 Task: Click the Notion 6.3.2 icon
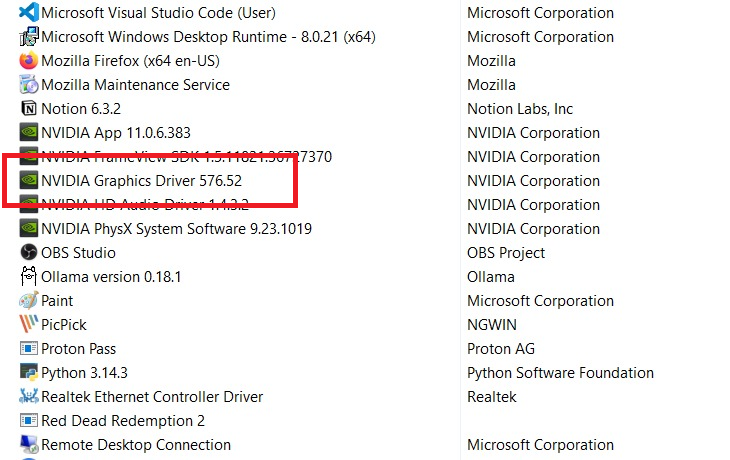(x=28, y=109)
